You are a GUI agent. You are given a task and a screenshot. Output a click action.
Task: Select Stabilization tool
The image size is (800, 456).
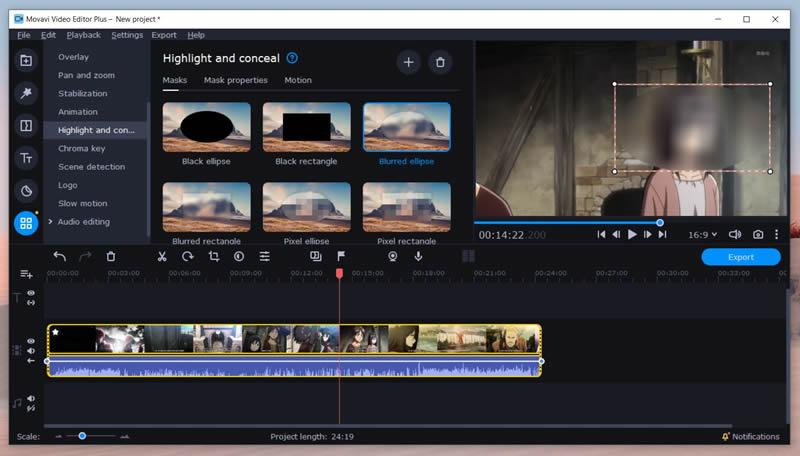click(x=83, y=94)
